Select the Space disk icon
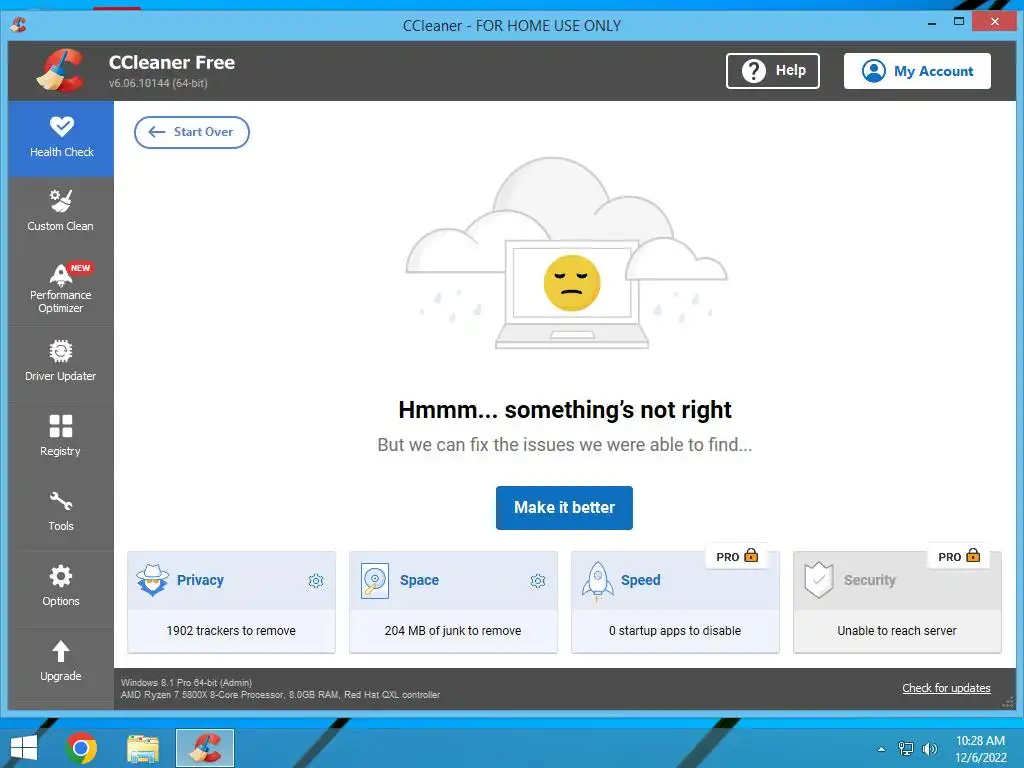Screen dimensions: 1024x768 coord(375,581)
